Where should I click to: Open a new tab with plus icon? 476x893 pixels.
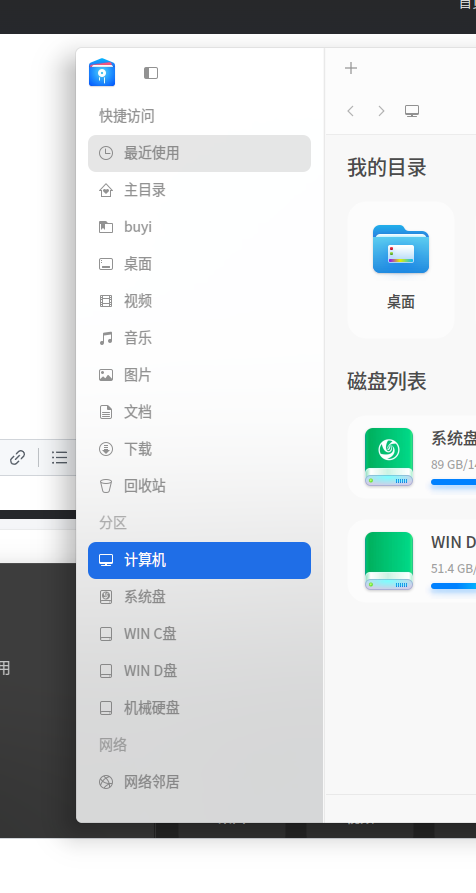point(351,68)
